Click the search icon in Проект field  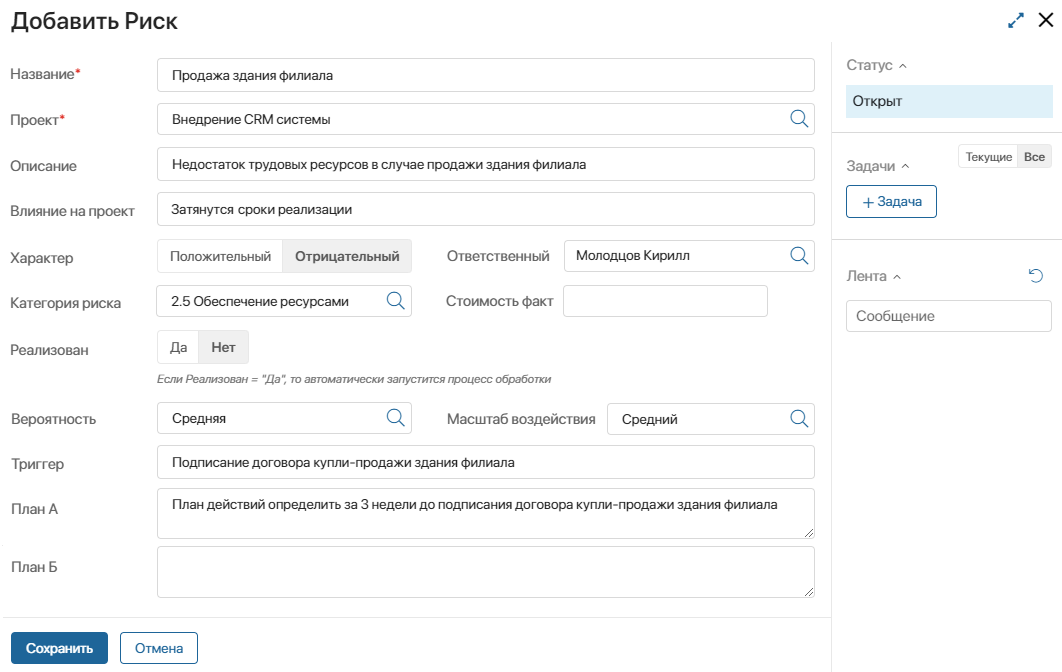click(x=799, y=119)
